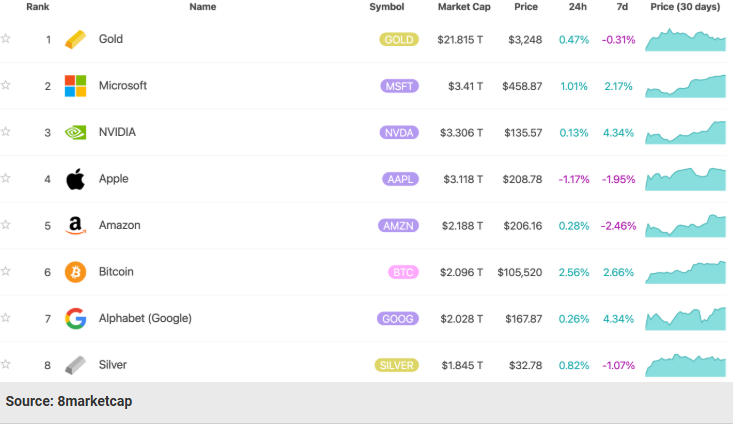Image resolution: width=733 pixels, height=424 pixels.
Task: Open the Amazon asset link
Action: pyautogui.click(x=120, y=225)
